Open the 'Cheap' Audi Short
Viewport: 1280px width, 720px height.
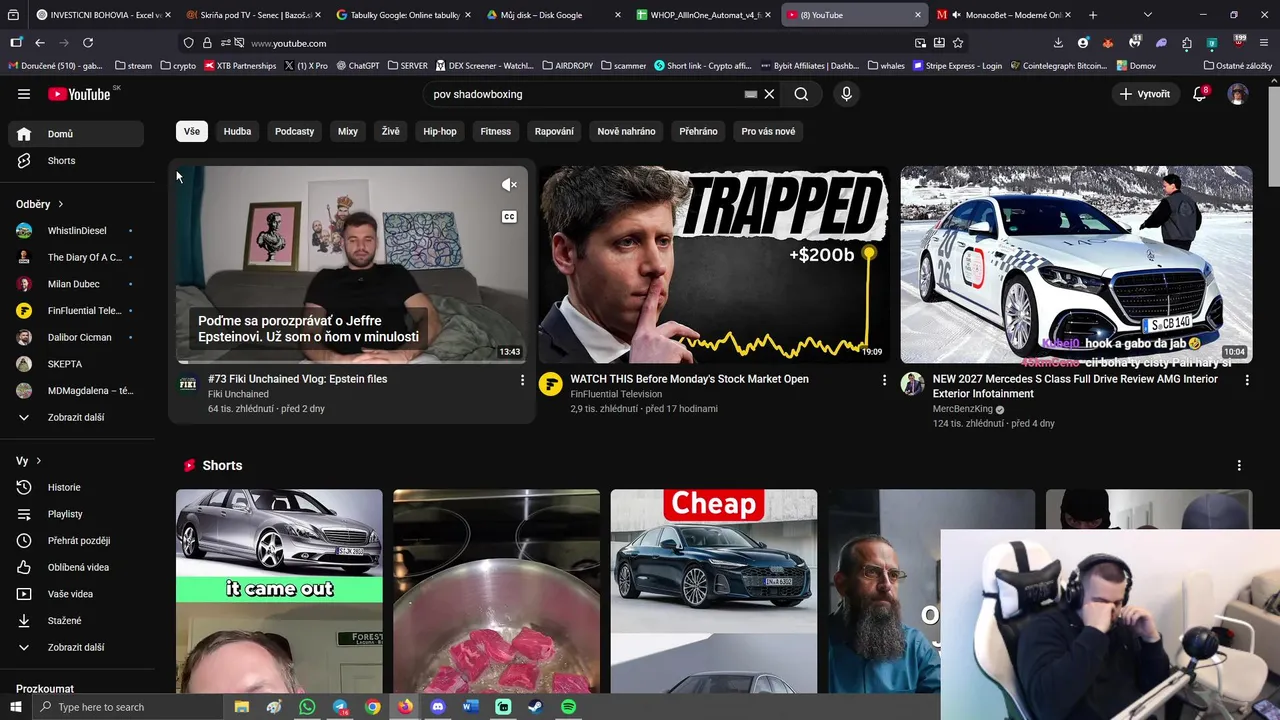tap(714, 590)
